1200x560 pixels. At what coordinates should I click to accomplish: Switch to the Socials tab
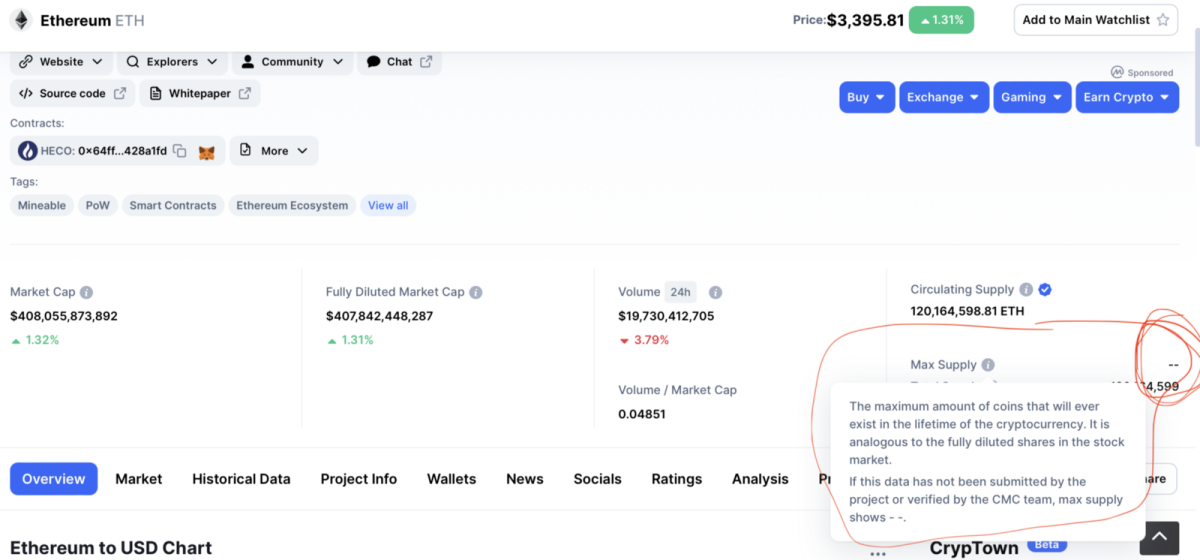[598, 479]
